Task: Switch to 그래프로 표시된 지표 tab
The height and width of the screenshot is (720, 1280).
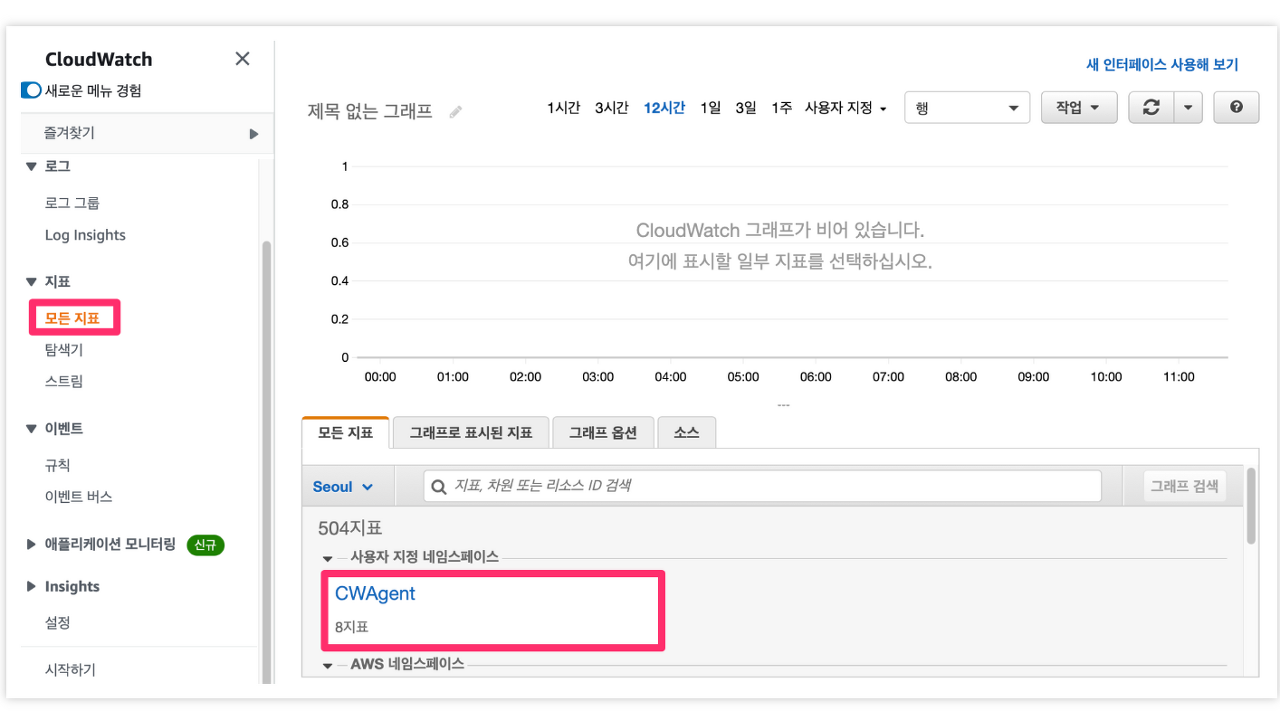Action: point(470,433)
